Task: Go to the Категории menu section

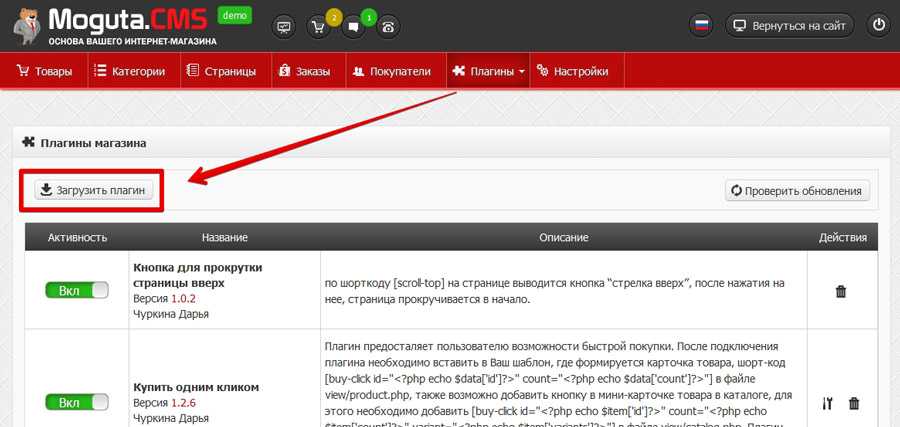Action: (130, 71)
